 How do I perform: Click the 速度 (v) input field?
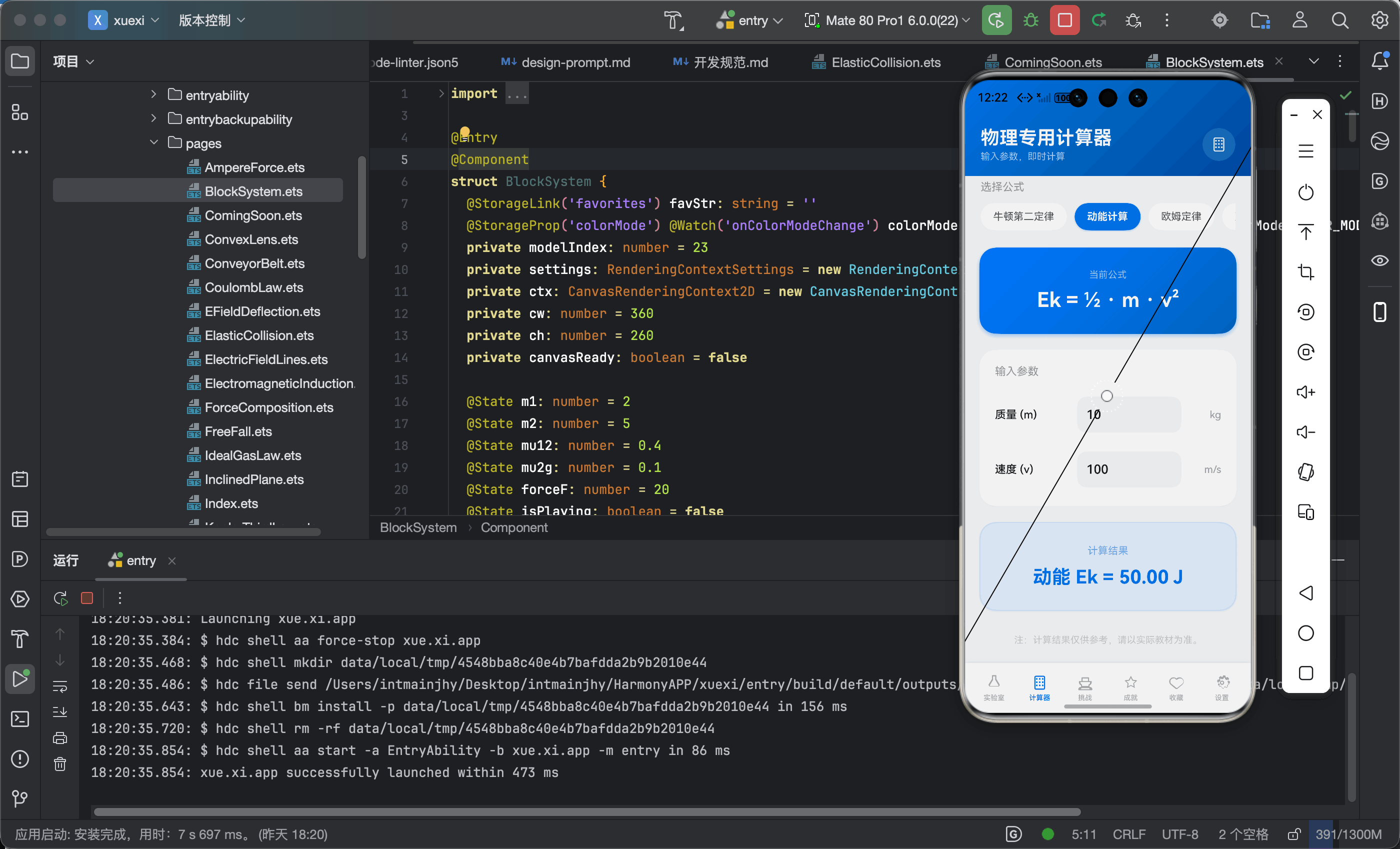(1128, 469)
